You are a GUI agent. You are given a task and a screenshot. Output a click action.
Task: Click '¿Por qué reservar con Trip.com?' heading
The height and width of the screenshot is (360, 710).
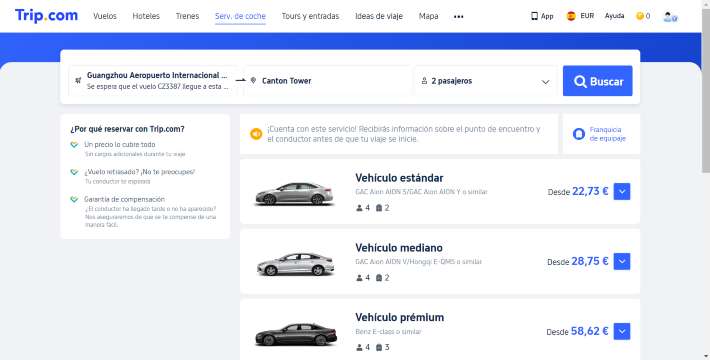(x=127, y=129)
